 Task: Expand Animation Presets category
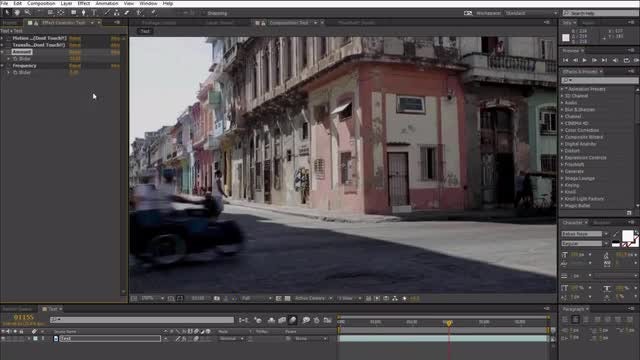point(562,89)
